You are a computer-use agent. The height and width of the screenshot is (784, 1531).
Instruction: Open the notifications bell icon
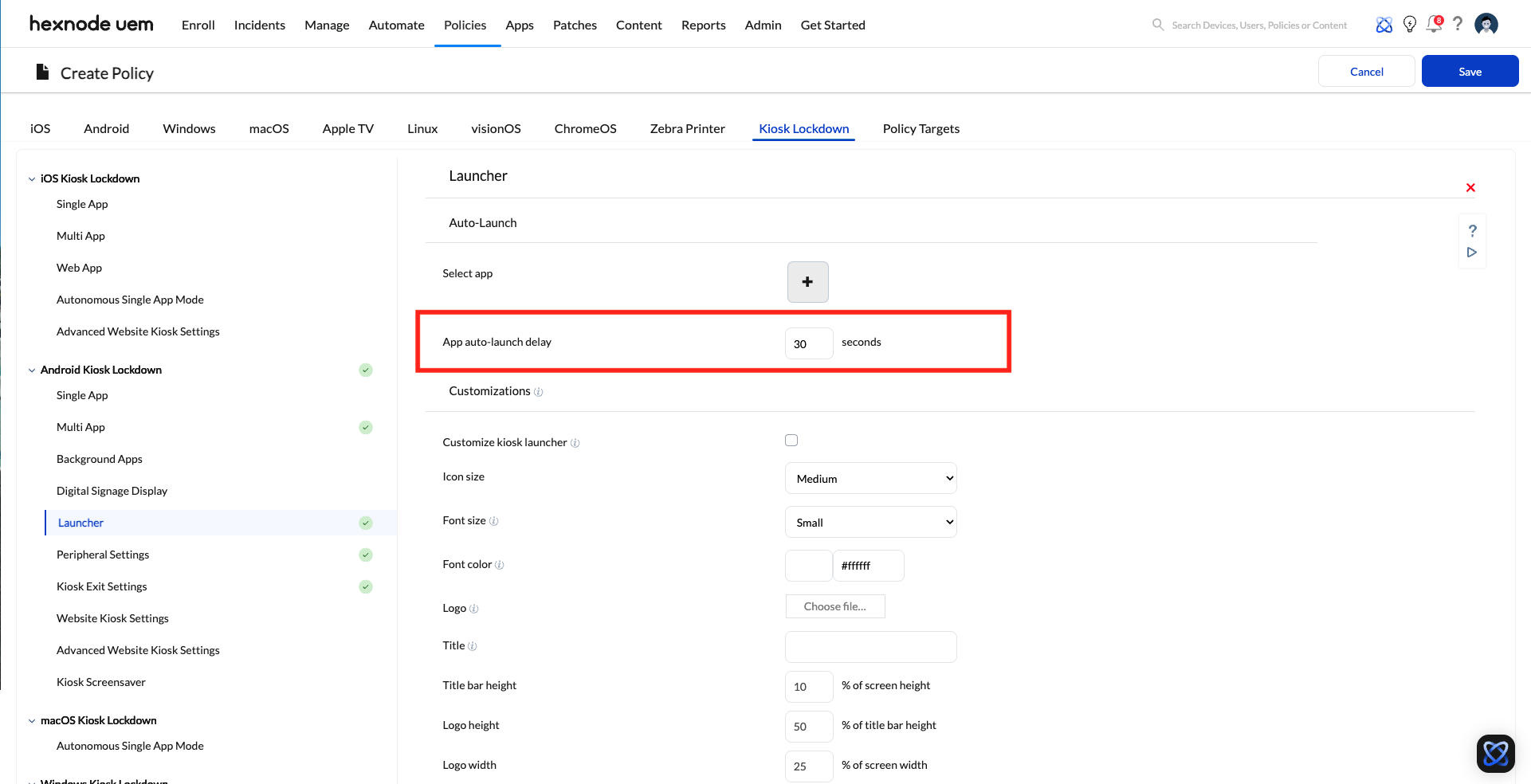point(1435,25)
